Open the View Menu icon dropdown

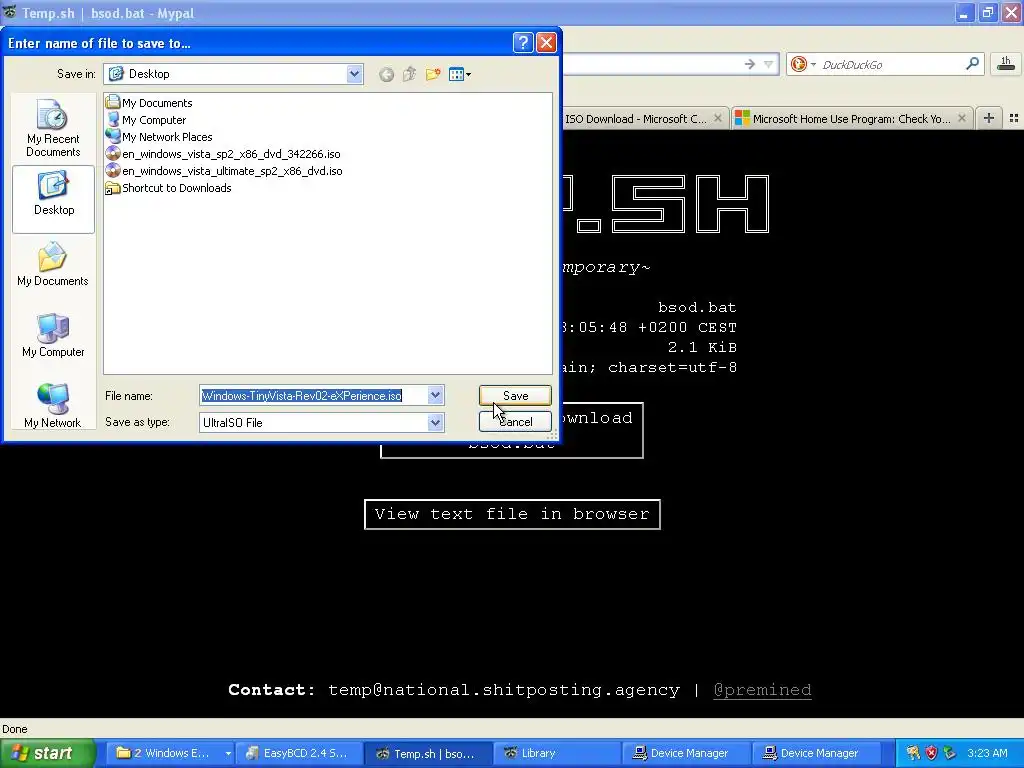pyautogui.click(x=460, y=74)
